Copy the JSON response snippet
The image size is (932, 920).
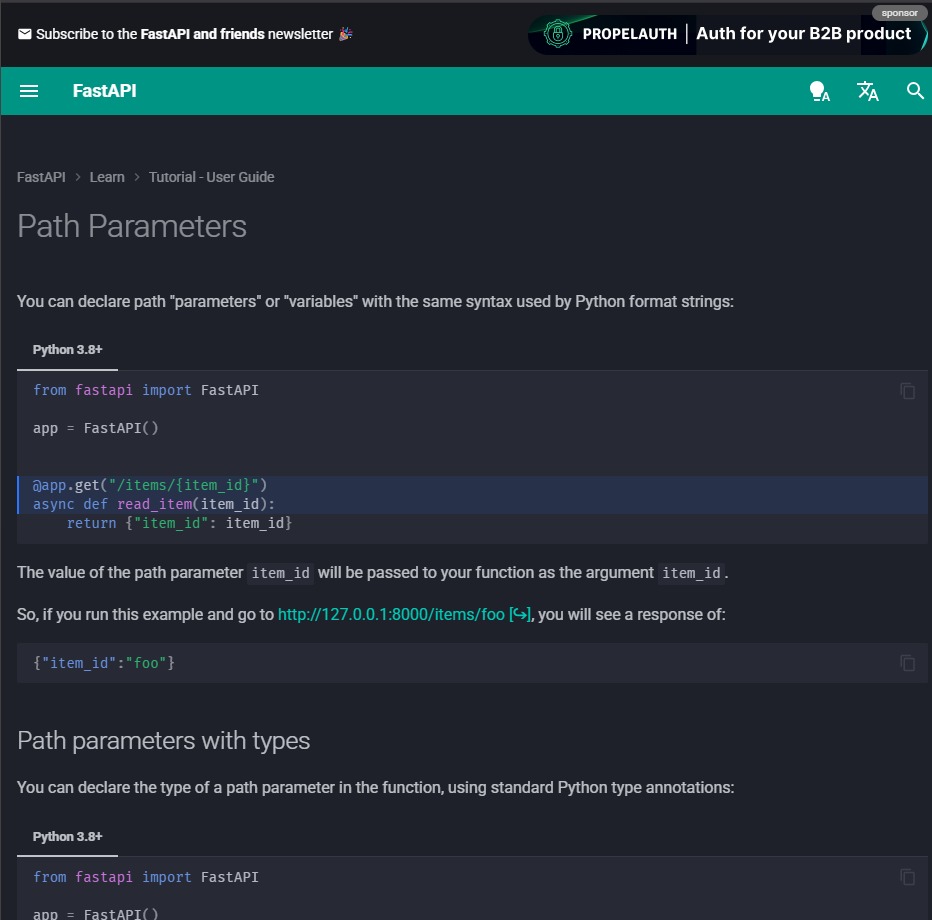[x=907, y=663]
